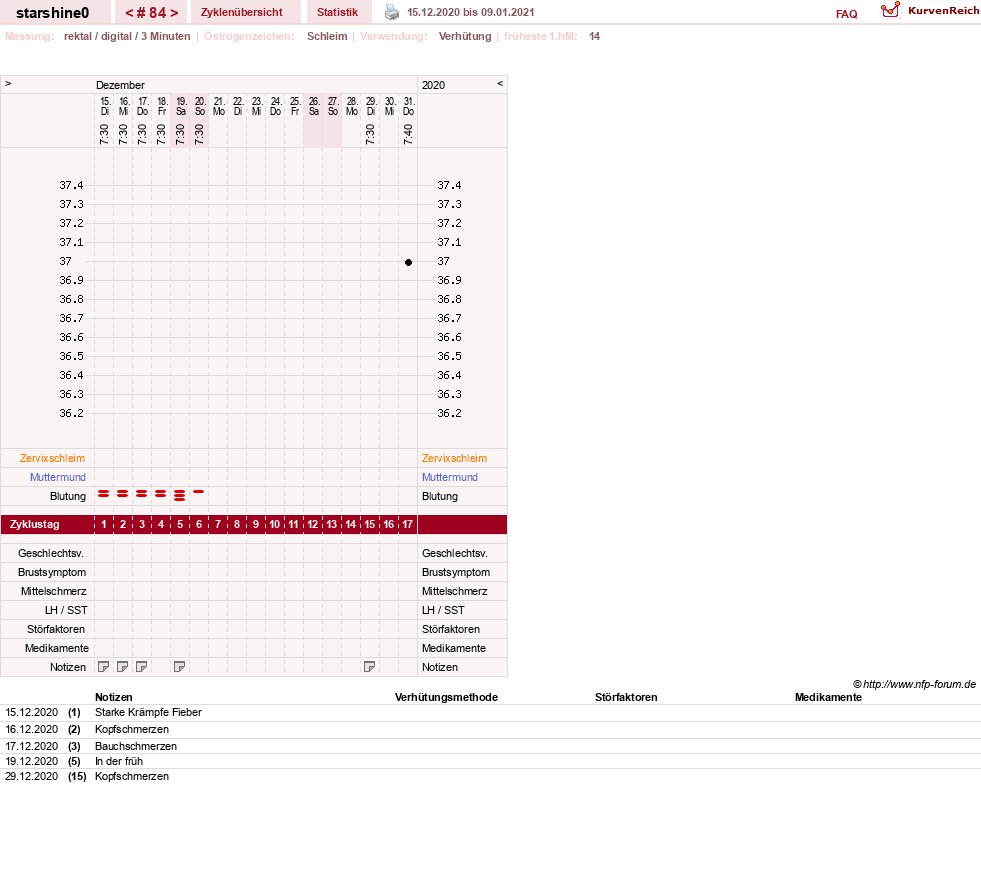981x876 pixels.
Task: Click the date header 31. Do
Action: (x=409, y=106)
